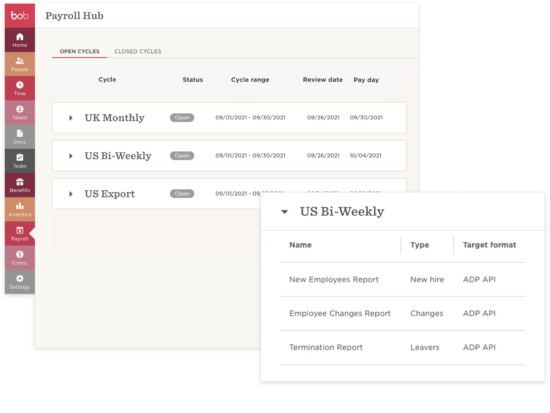Screen dimensions: 550x413
Task: Click the US Bi-Weekly heading in detail panel
Action: (x=342, y=212)
